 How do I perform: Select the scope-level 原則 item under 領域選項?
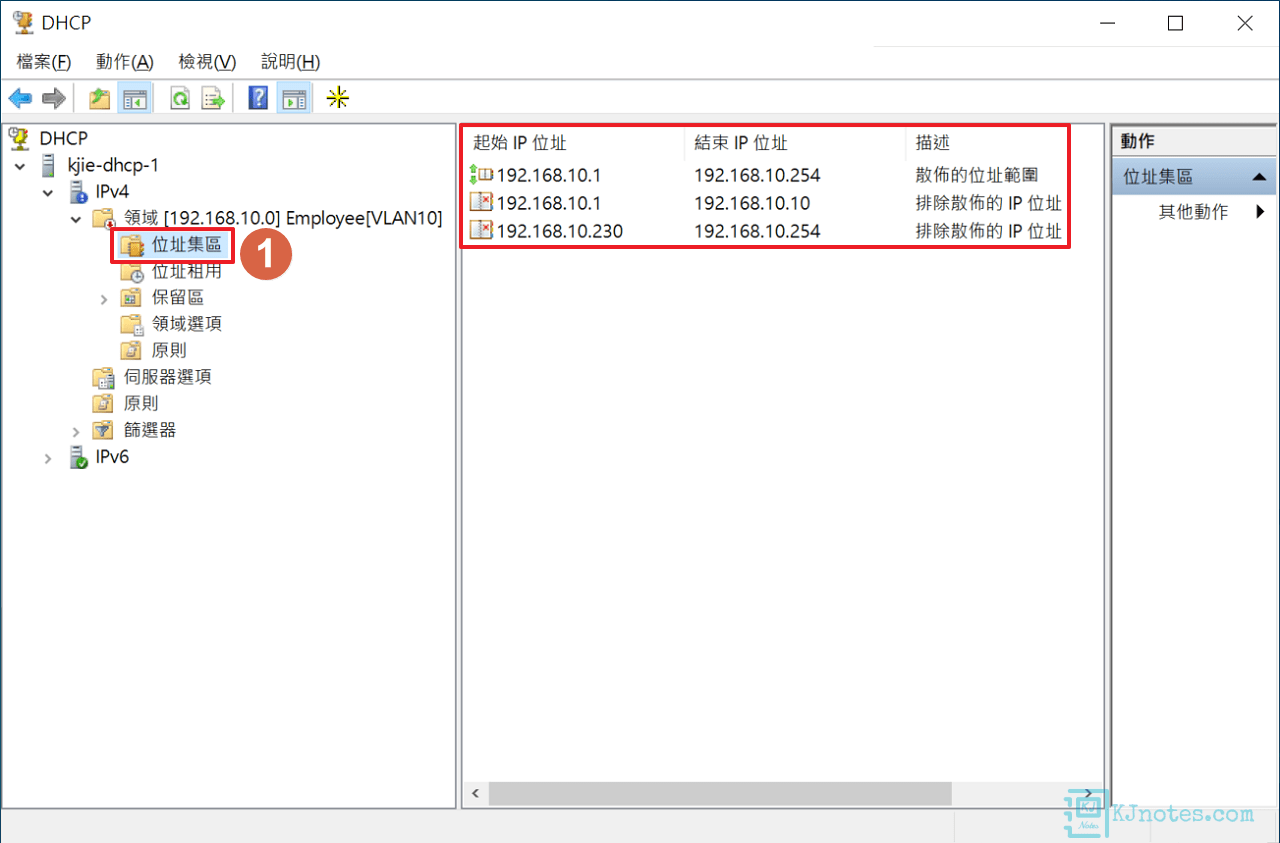pos(169,351)
